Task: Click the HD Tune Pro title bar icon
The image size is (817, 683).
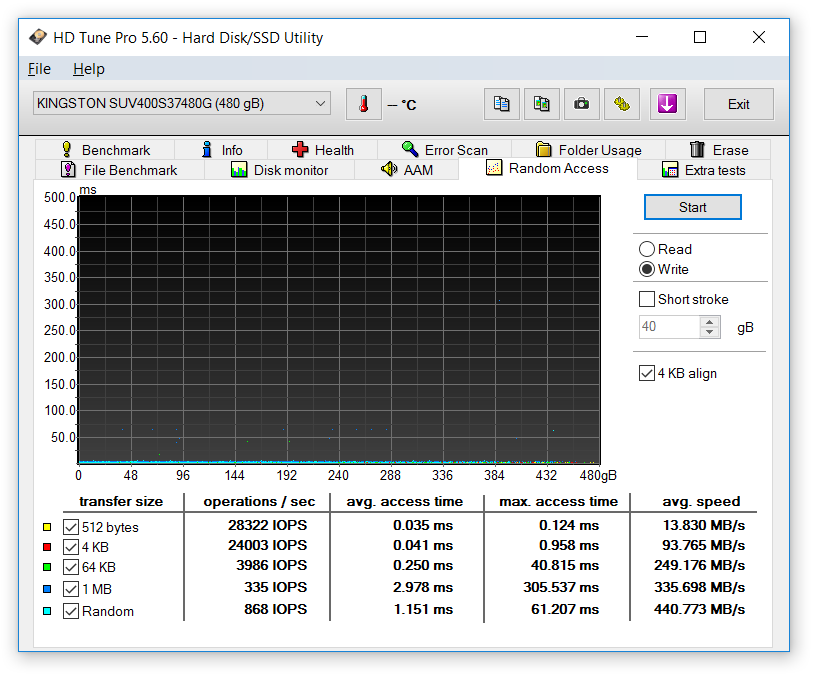Action: (x=38, y=37)
